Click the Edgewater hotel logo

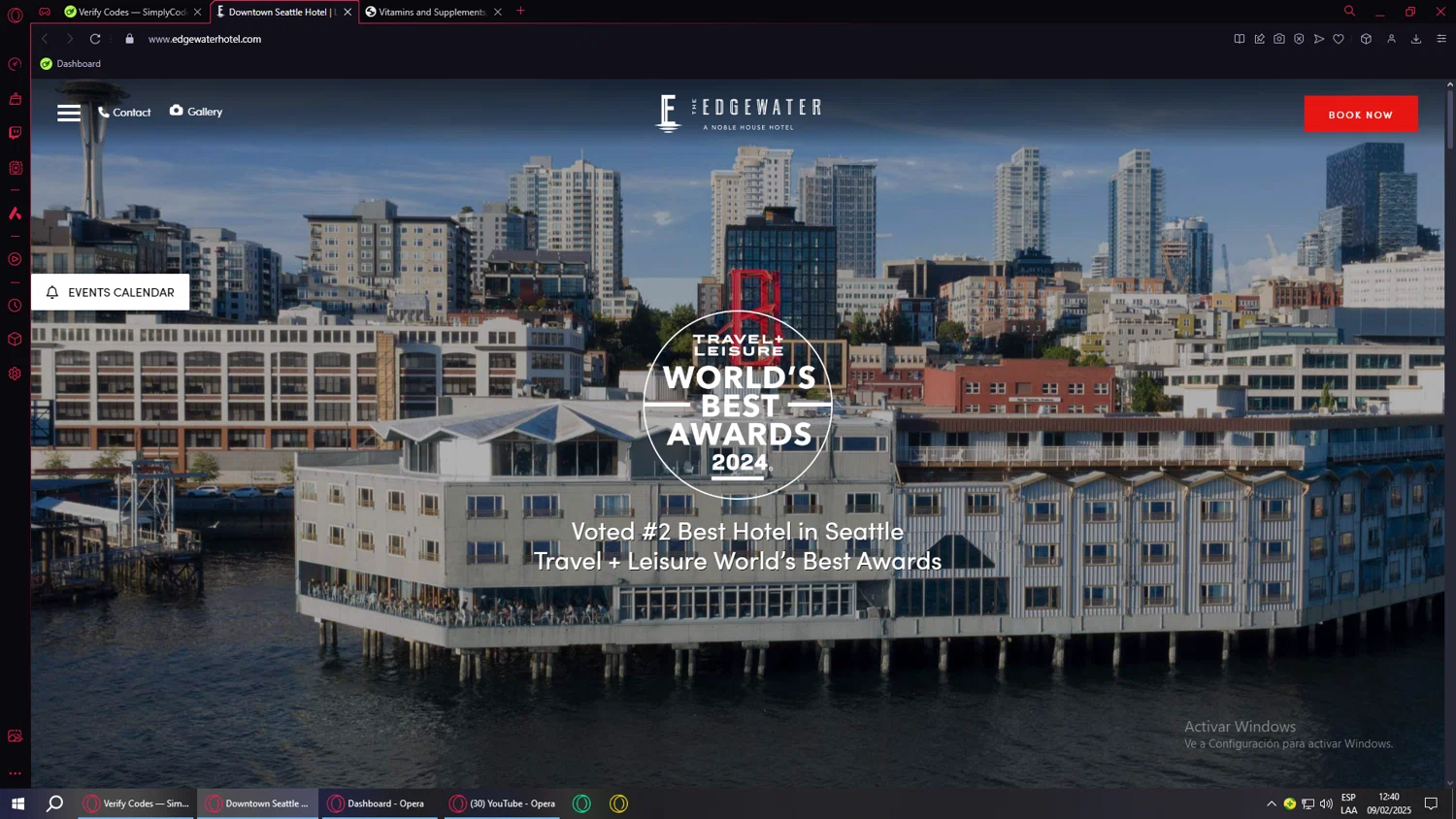pyautogui.click(x=738, y=114)
